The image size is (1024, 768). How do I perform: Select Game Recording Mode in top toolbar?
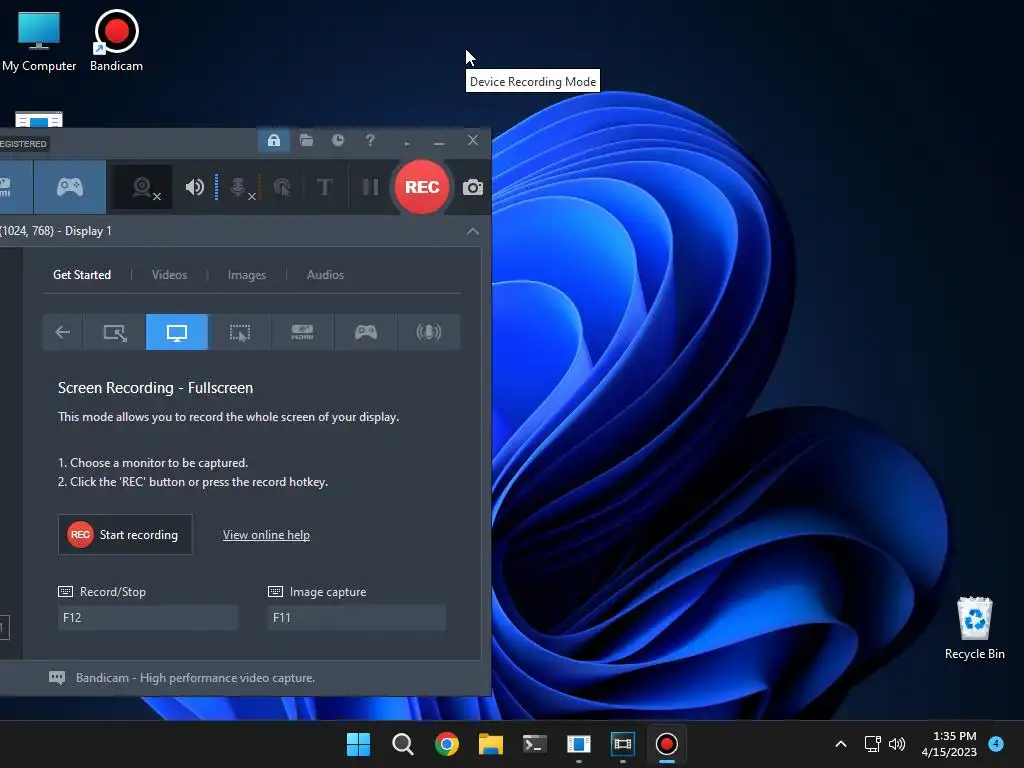tap(70, 187)
